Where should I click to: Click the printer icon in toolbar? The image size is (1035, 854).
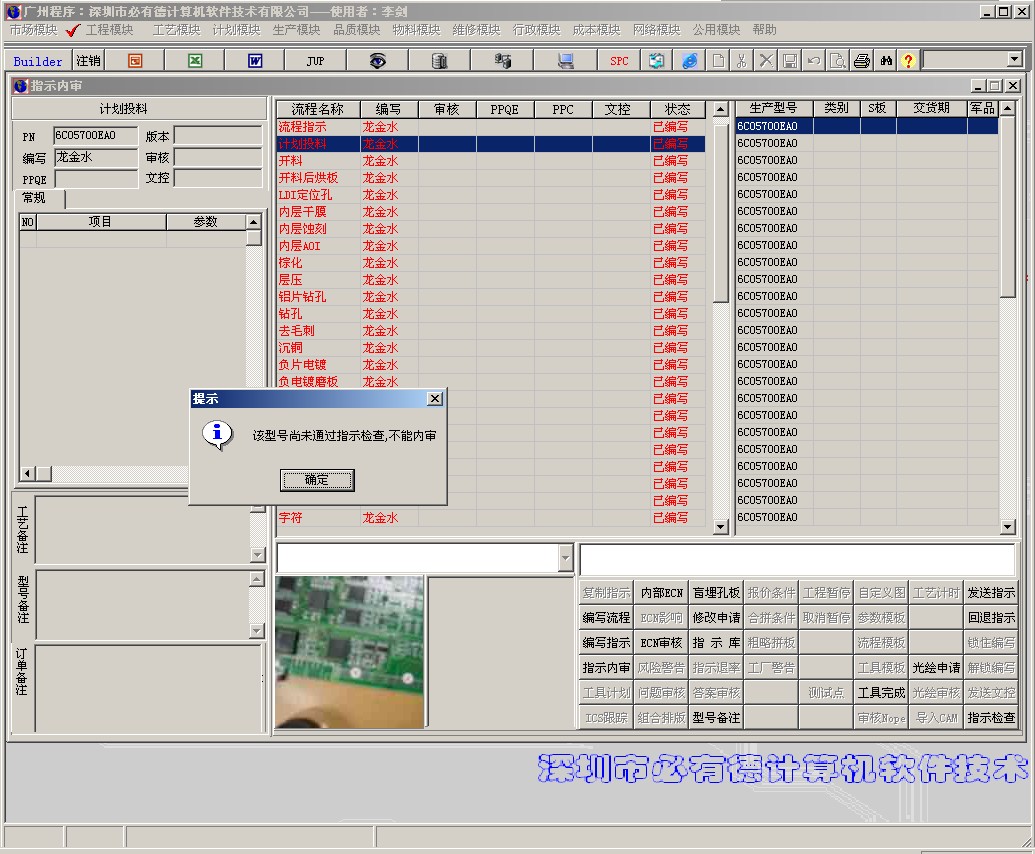tap(861, 61)
